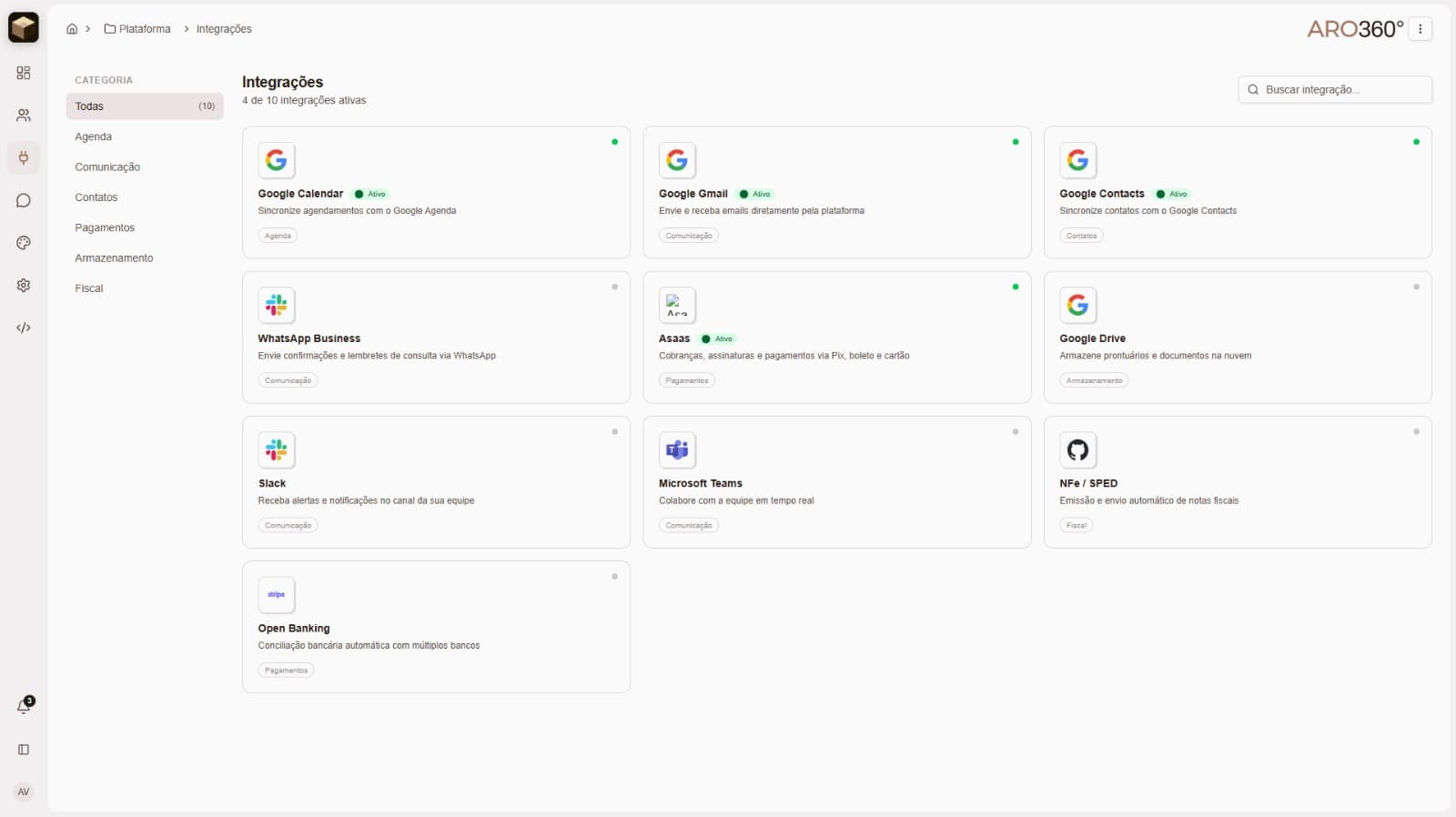This screenshot has width=1456, height=817.
Task: Open the Google Contacts card title
Action: [1102, 194]
